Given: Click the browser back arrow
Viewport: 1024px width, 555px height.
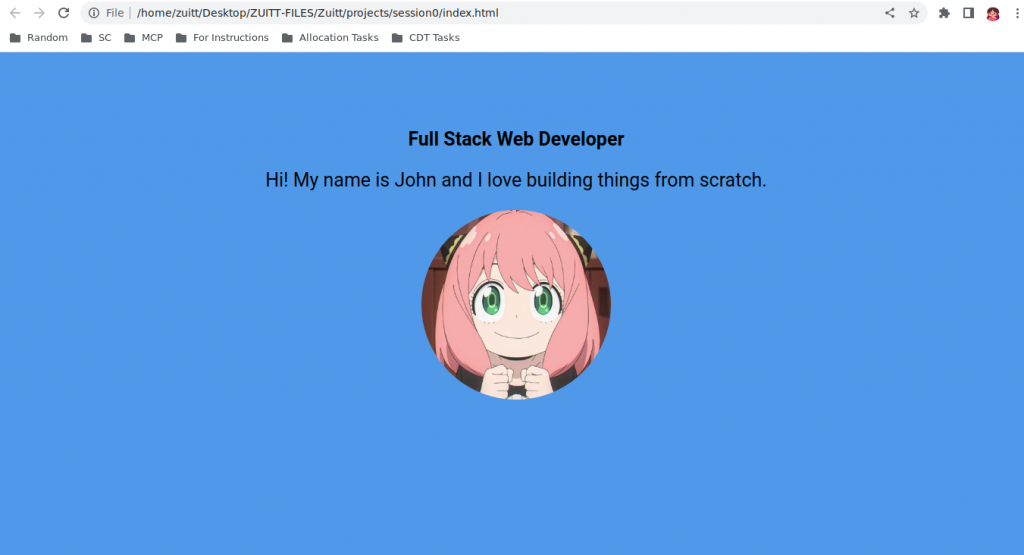Looking at the screenshot, I should tap(15, 13).
